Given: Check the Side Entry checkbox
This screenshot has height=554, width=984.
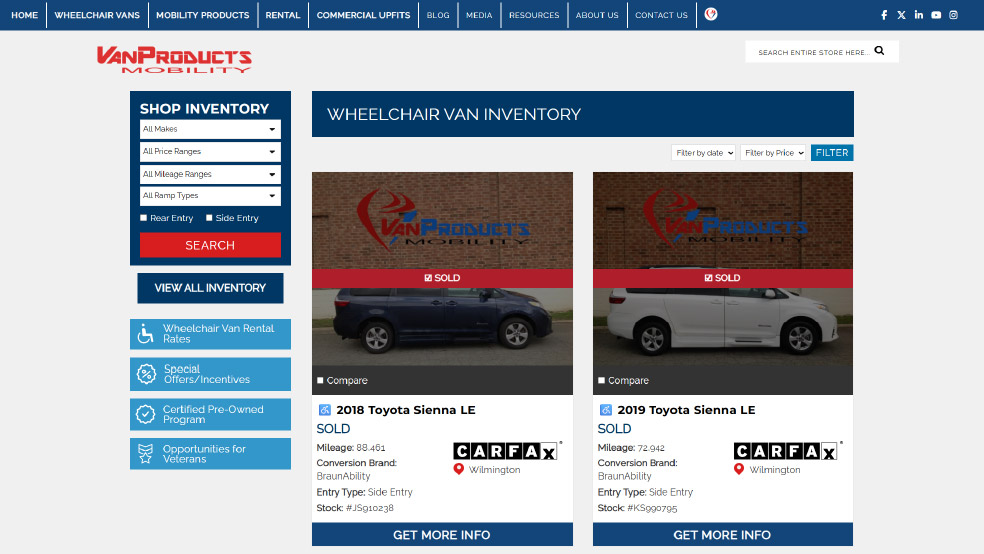Looking at the screenshot, I should tap(209, 218).
